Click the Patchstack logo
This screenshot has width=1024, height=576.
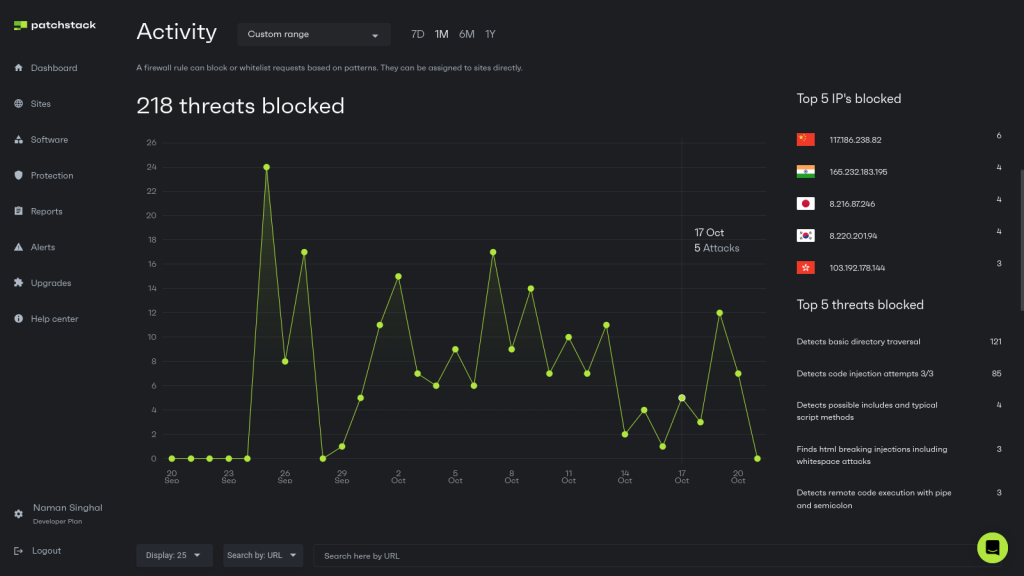click(x=53, y=25)
